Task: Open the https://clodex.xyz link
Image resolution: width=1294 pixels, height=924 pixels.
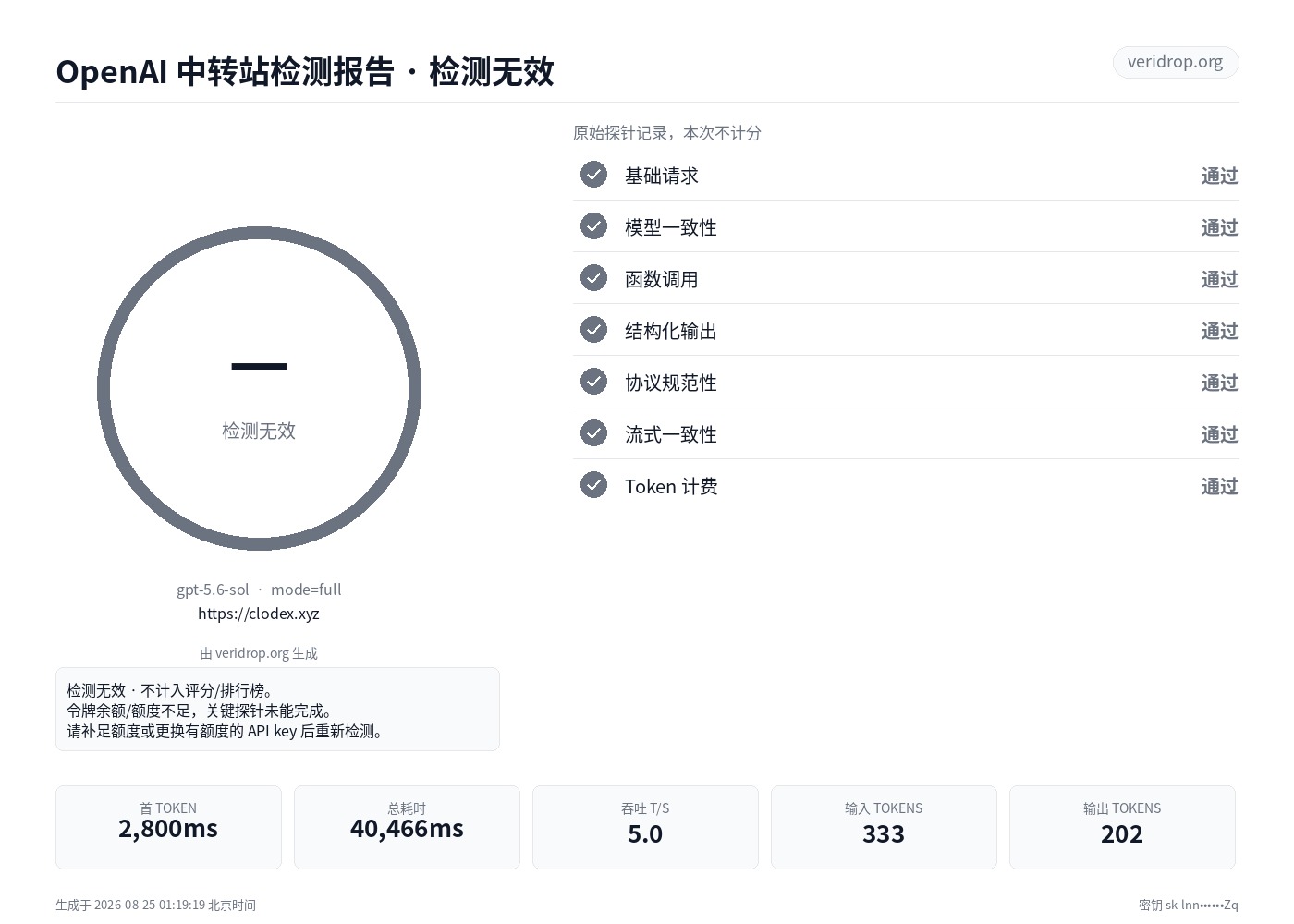Action: (x=259, y=614)
